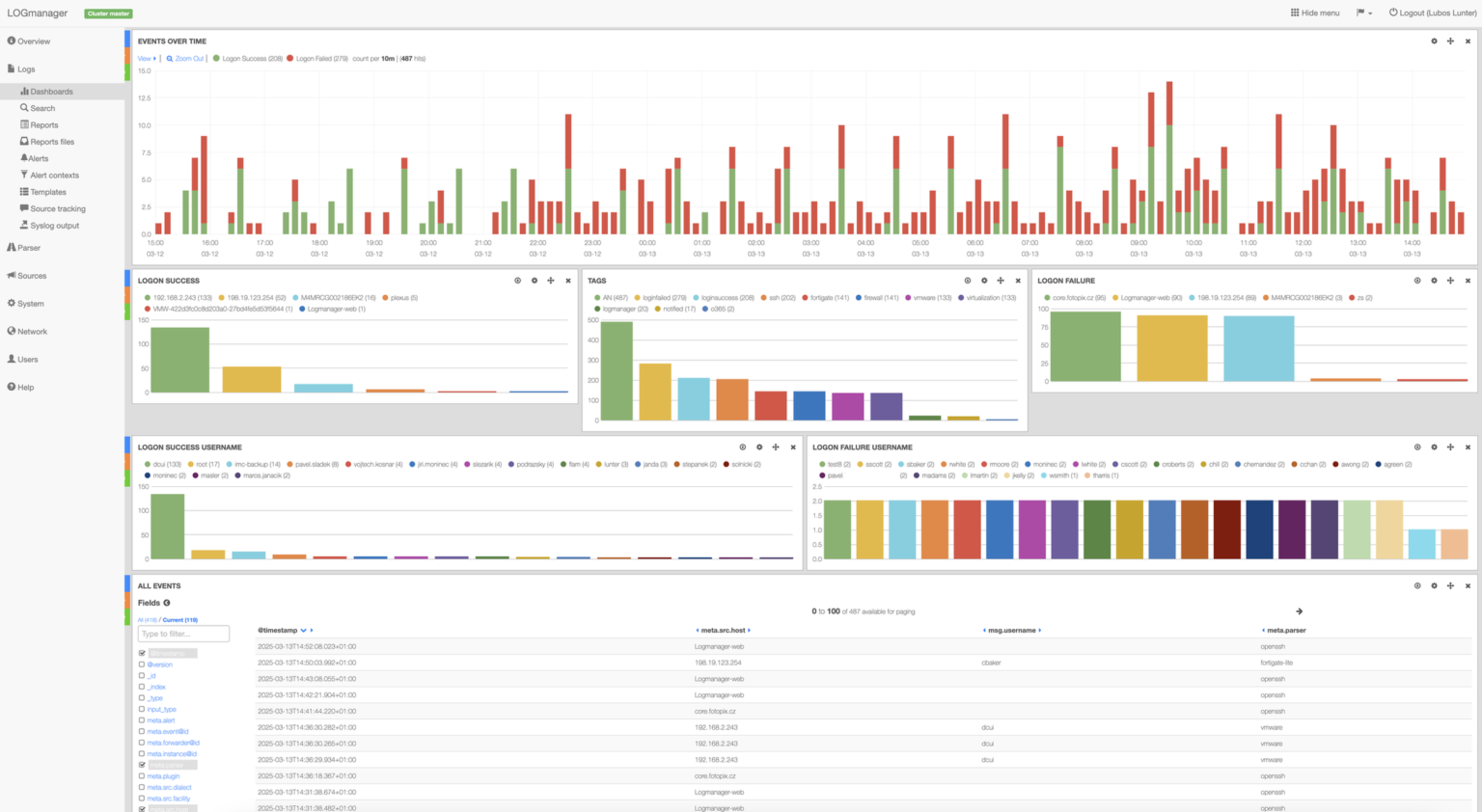Expand the msg.username column options
Viewport: 1482px width, 812px height.
click(1040, 630)
